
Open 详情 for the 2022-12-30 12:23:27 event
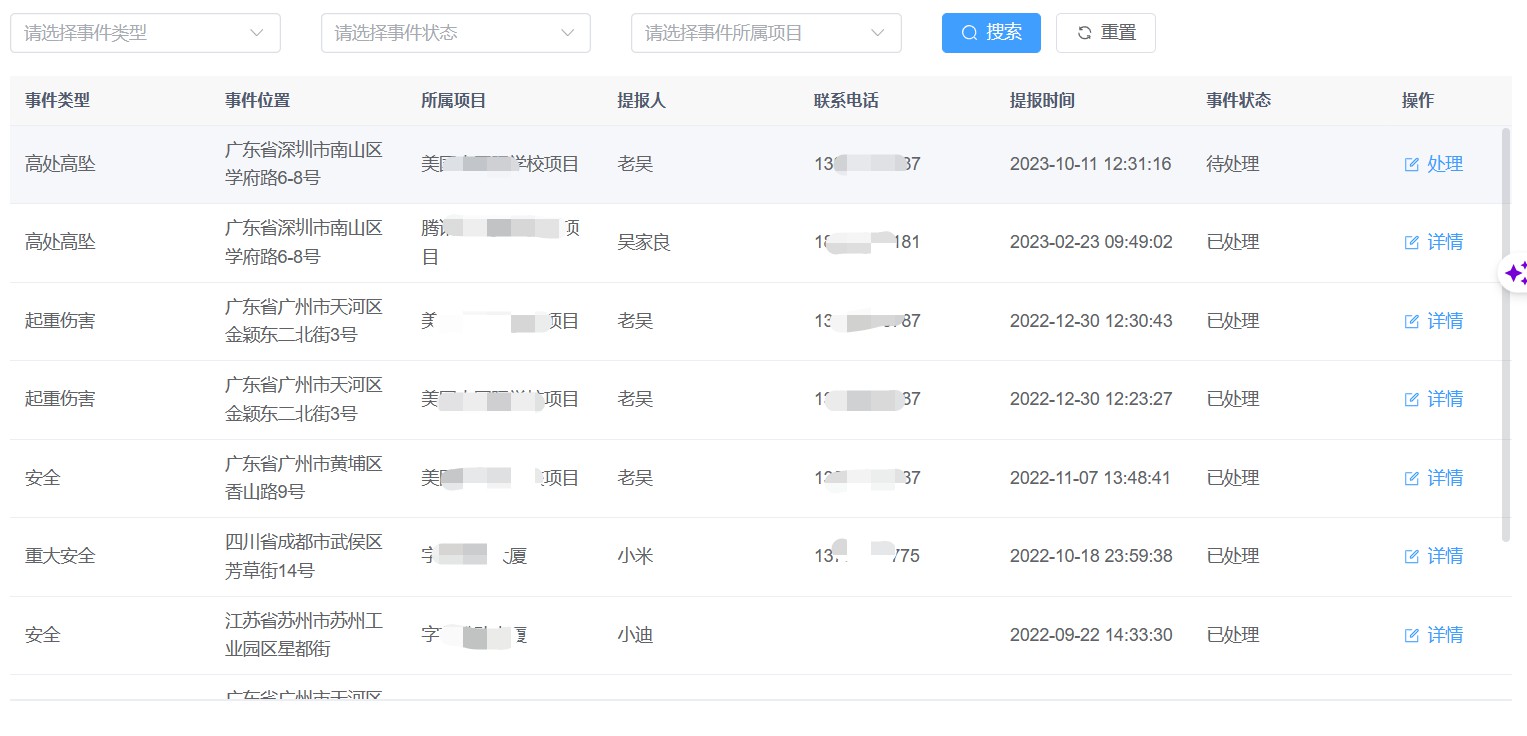(x=1434, y=399)
